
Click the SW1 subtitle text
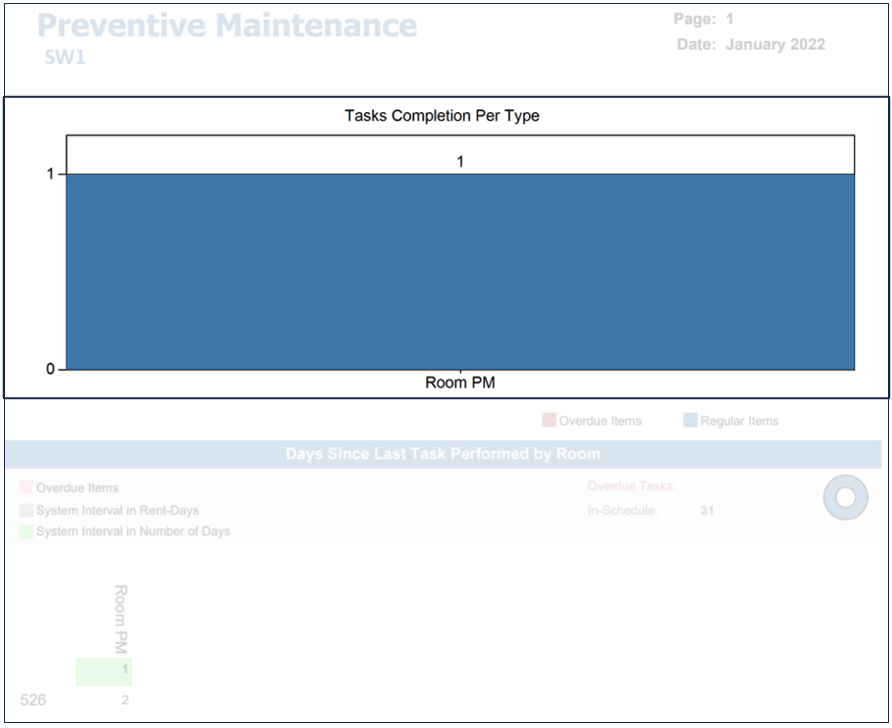click(65, 58)
